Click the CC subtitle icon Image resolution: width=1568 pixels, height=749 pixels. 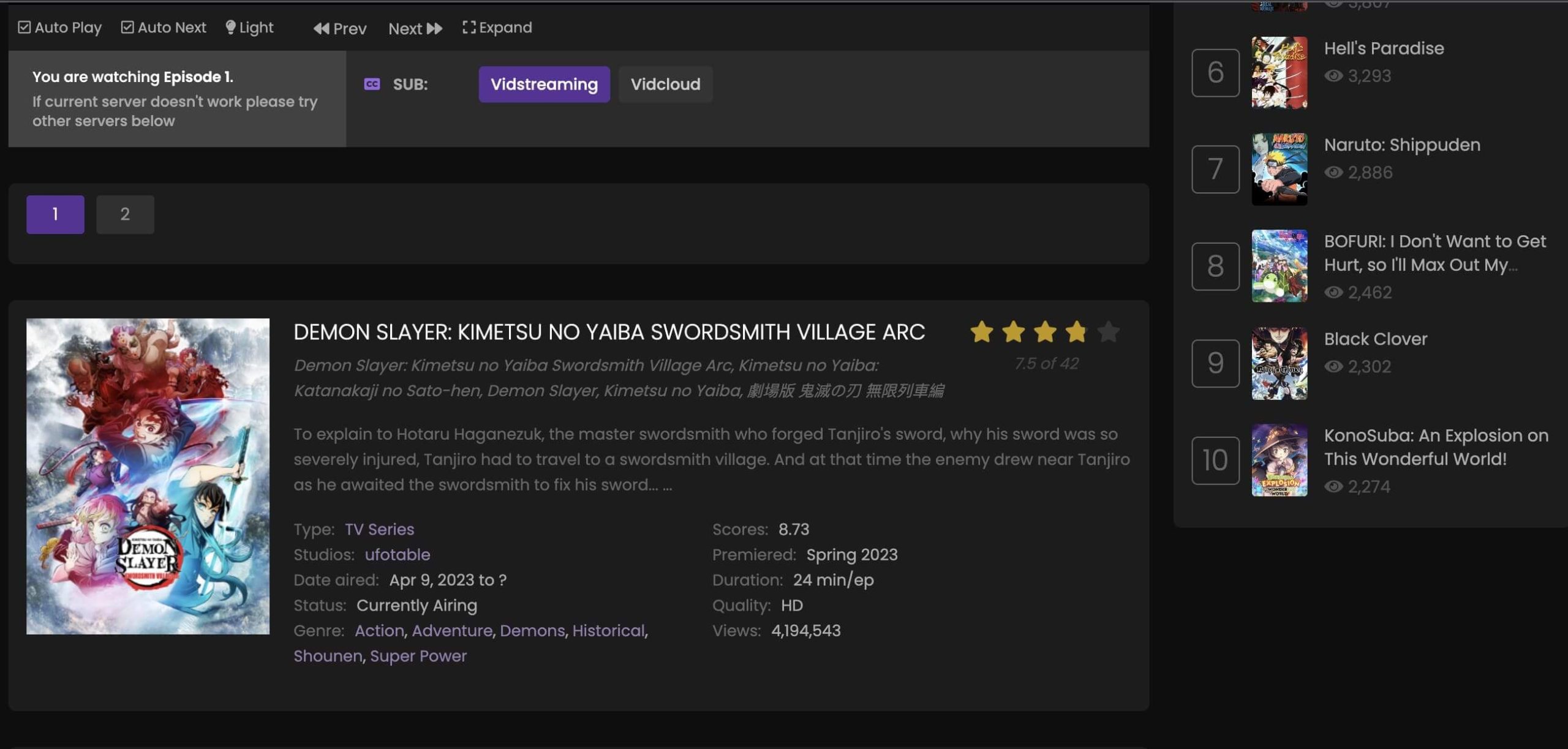click(372, 85)
